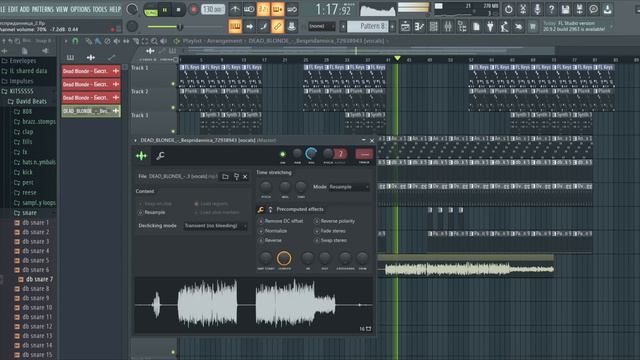Open the VIEW menu

tap(62, 9)
